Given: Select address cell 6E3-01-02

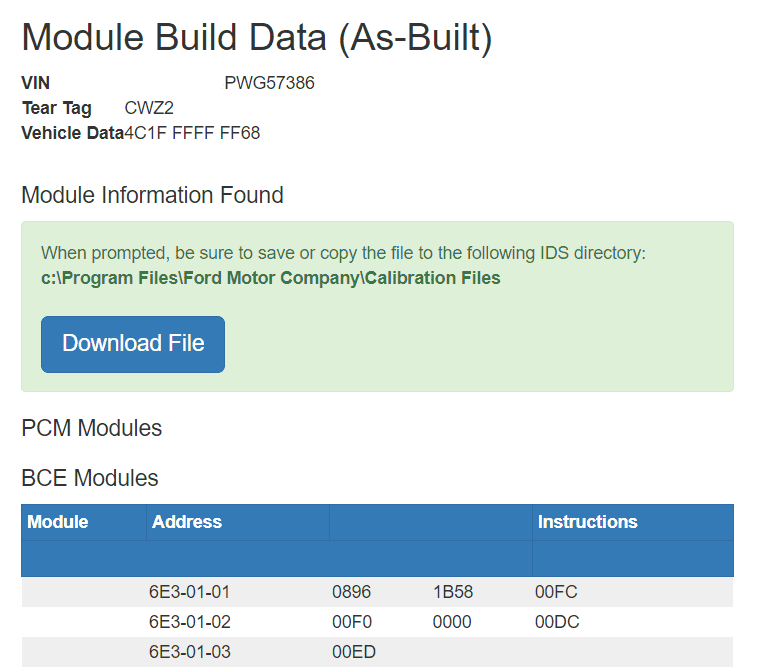Looking at the screenshot, I should pyautogui.click(x=190, y=622).
